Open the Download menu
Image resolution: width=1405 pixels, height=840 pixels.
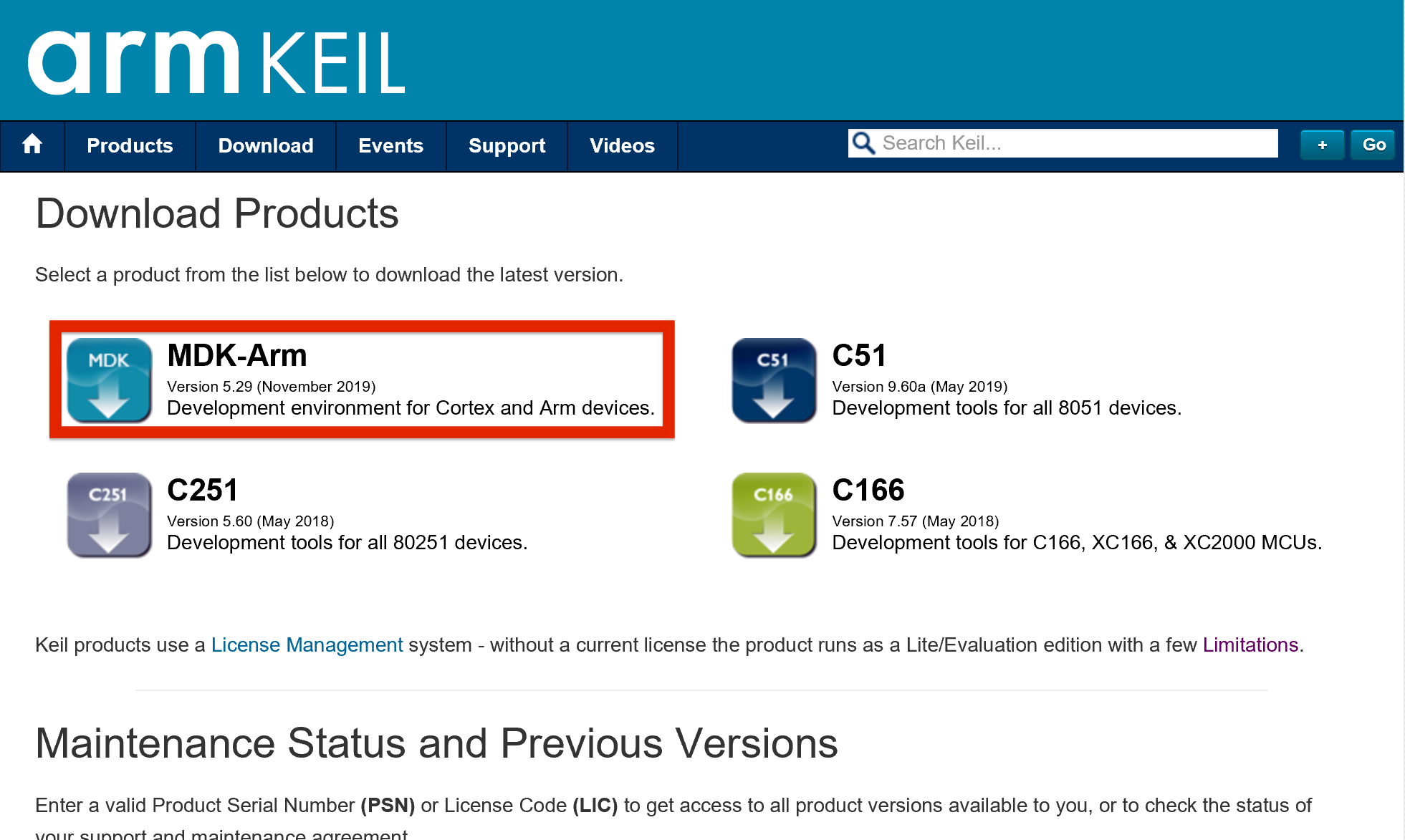266,145
